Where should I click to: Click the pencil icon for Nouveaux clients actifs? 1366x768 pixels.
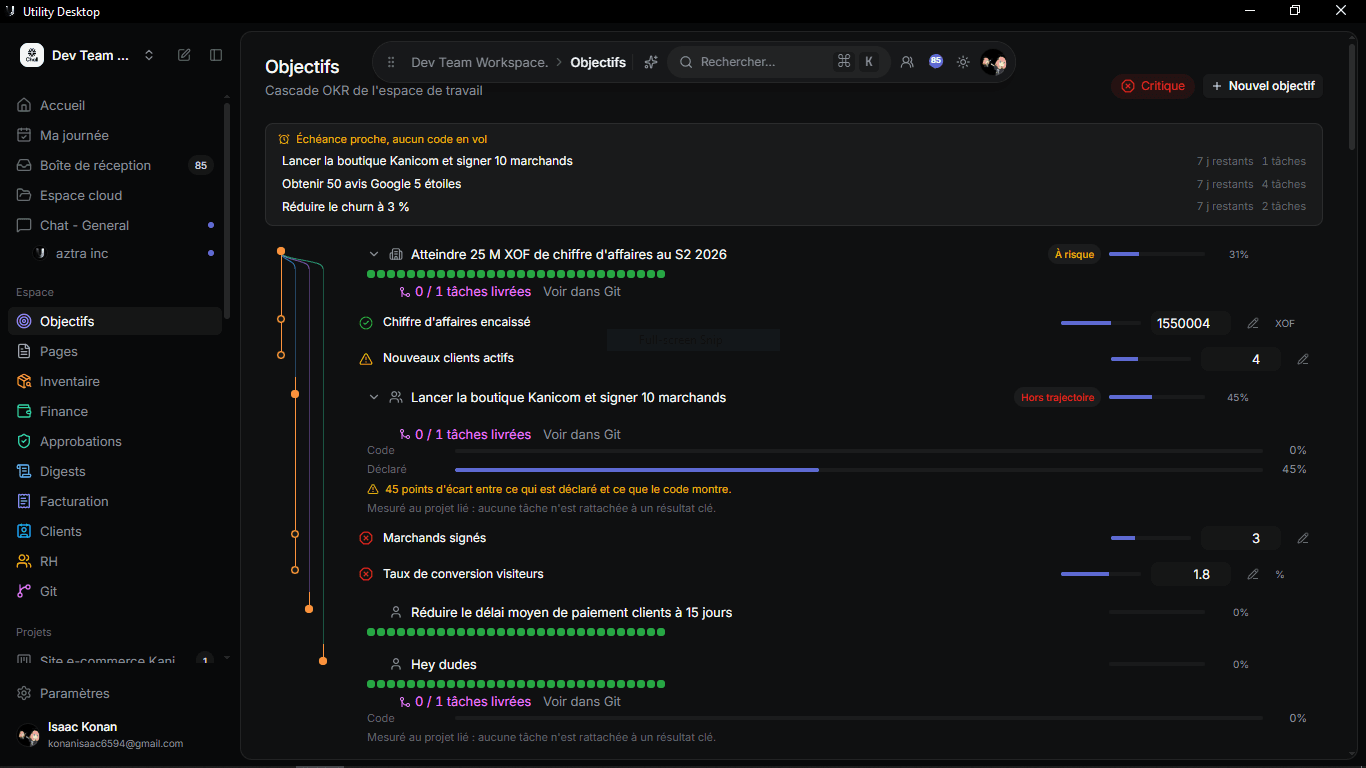[1303, 359]
